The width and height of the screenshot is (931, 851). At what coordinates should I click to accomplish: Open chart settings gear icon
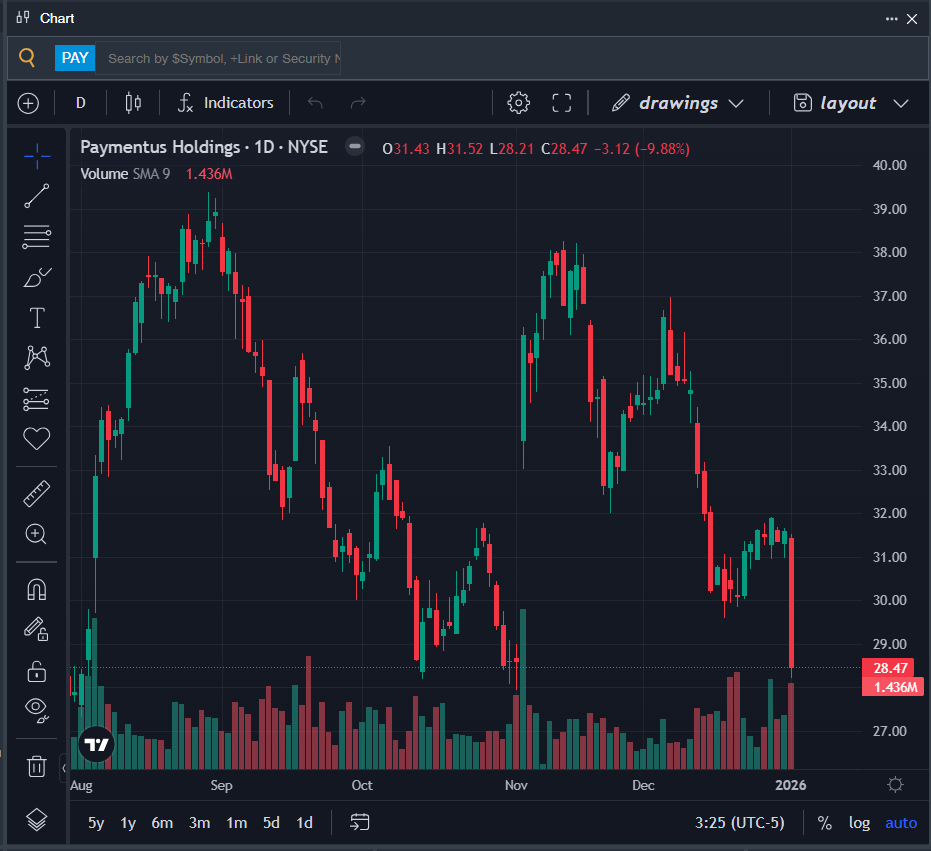pyautogui.click(x=518, y=103)
